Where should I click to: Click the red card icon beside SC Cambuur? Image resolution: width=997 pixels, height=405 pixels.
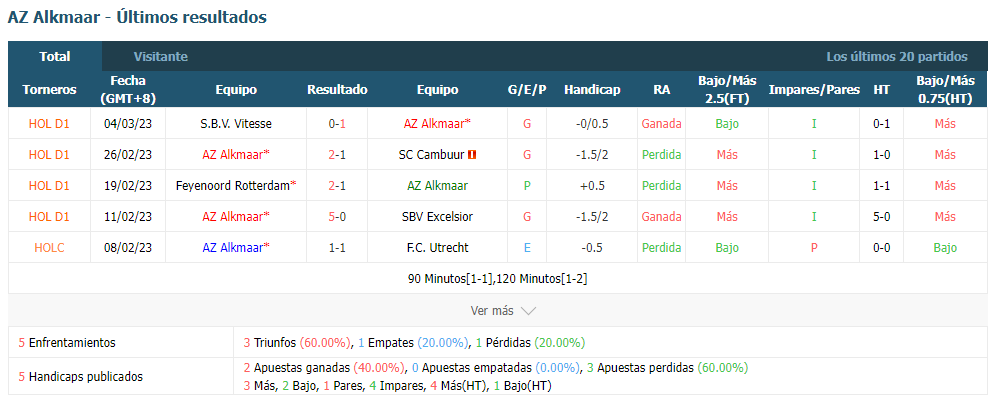point(472,154)
